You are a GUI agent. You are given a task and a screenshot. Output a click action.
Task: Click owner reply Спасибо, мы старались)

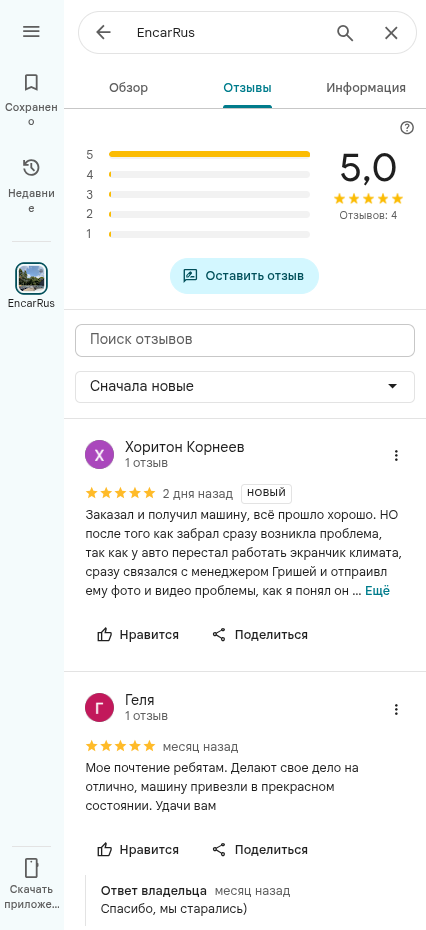click(x=174, y=909)
